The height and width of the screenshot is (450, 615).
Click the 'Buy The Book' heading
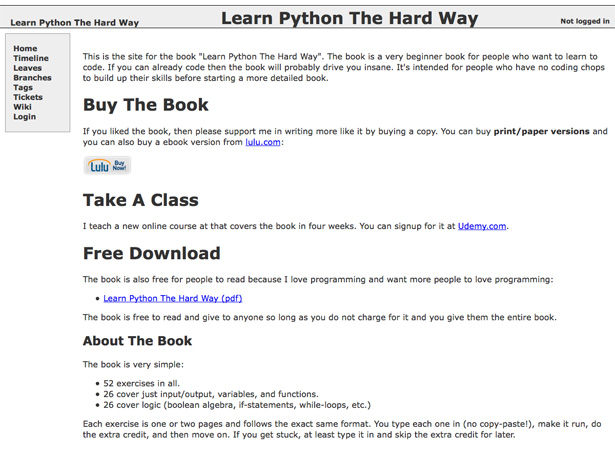[146, 105]
